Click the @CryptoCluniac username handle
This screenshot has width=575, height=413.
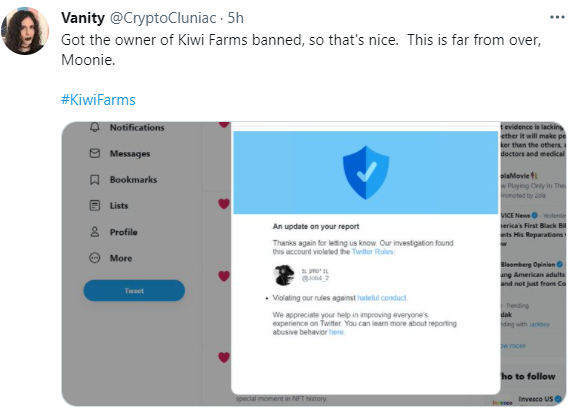click(163, 18)
